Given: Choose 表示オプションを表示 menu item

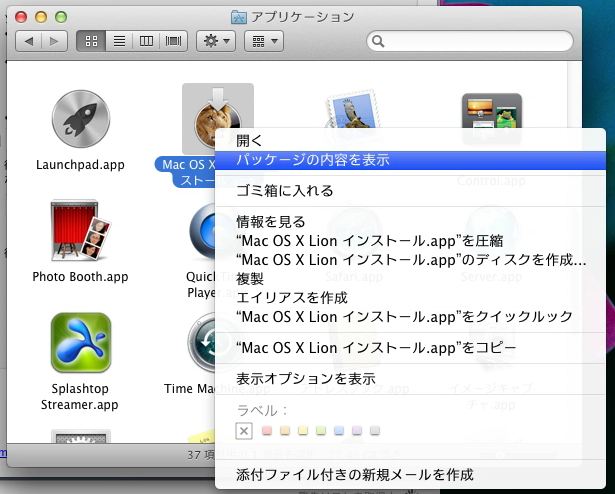Looking at the screenshot, I should pyautogui.click(x=410, y=379).
